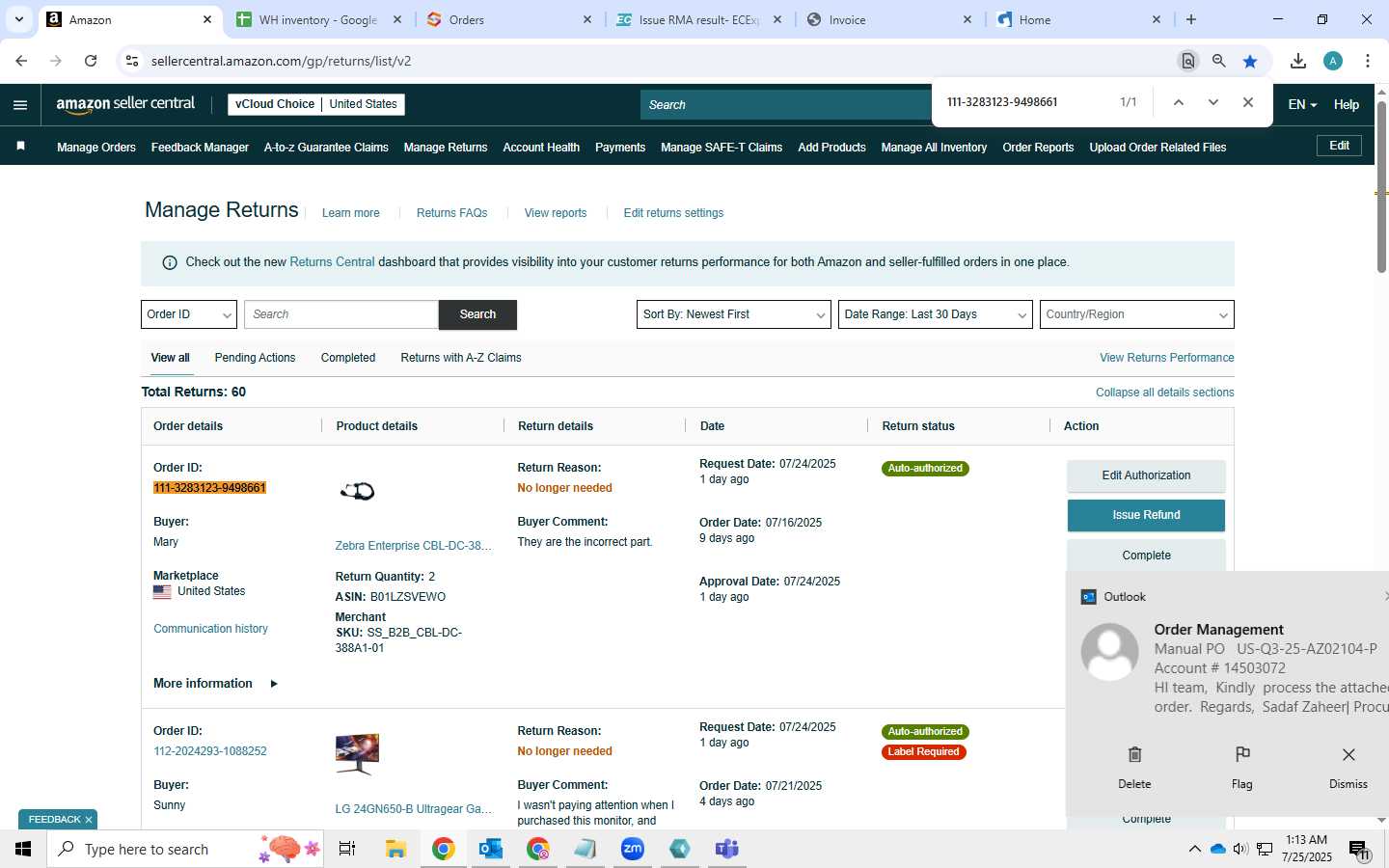Screen dimensions: 1389x868
Task: Flag the Outlook notification email
Action: tap(1242, 767)
